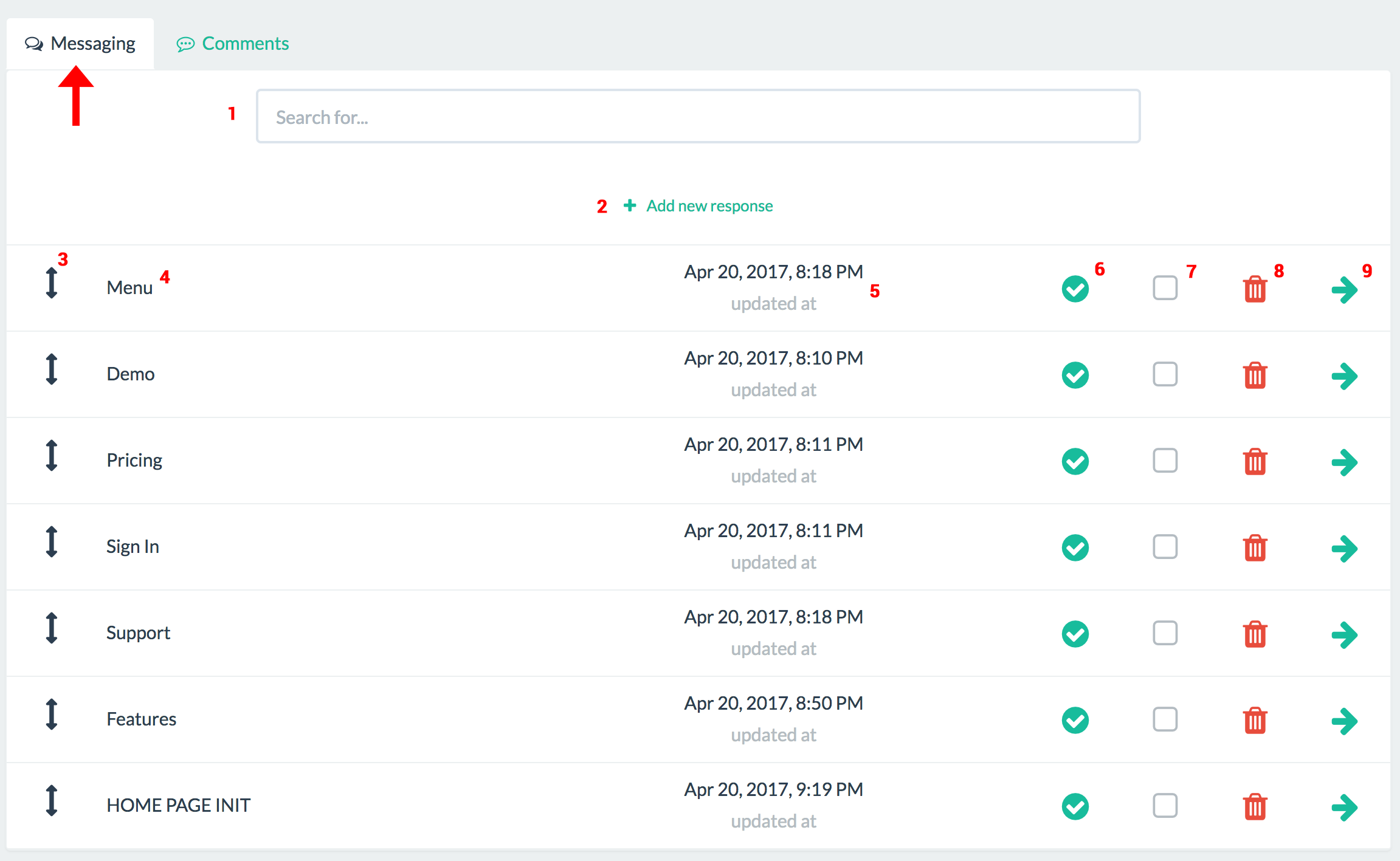Click the drag handle beside Features

[52, 714]
